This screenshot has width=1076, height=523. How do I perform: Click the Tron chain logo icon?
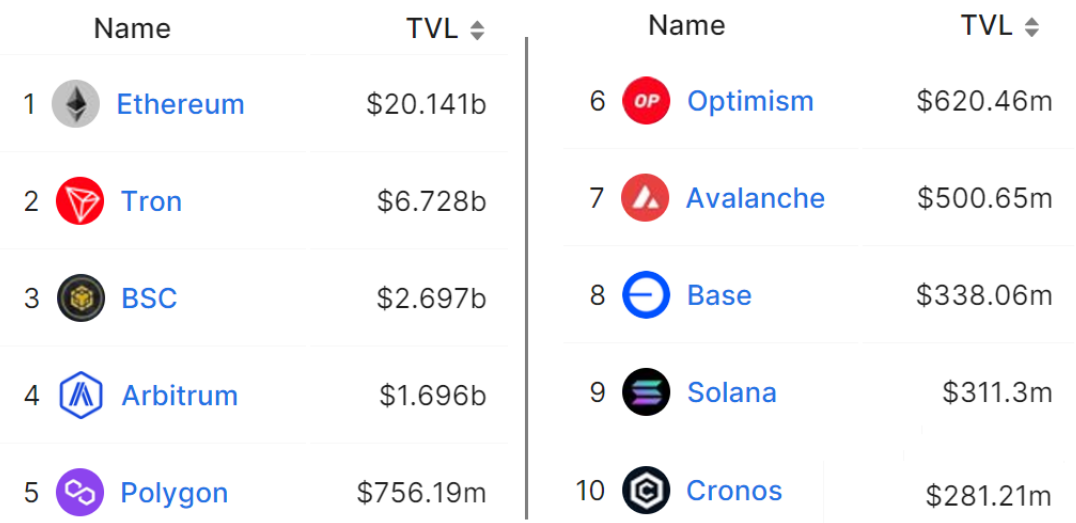(80, 201)
